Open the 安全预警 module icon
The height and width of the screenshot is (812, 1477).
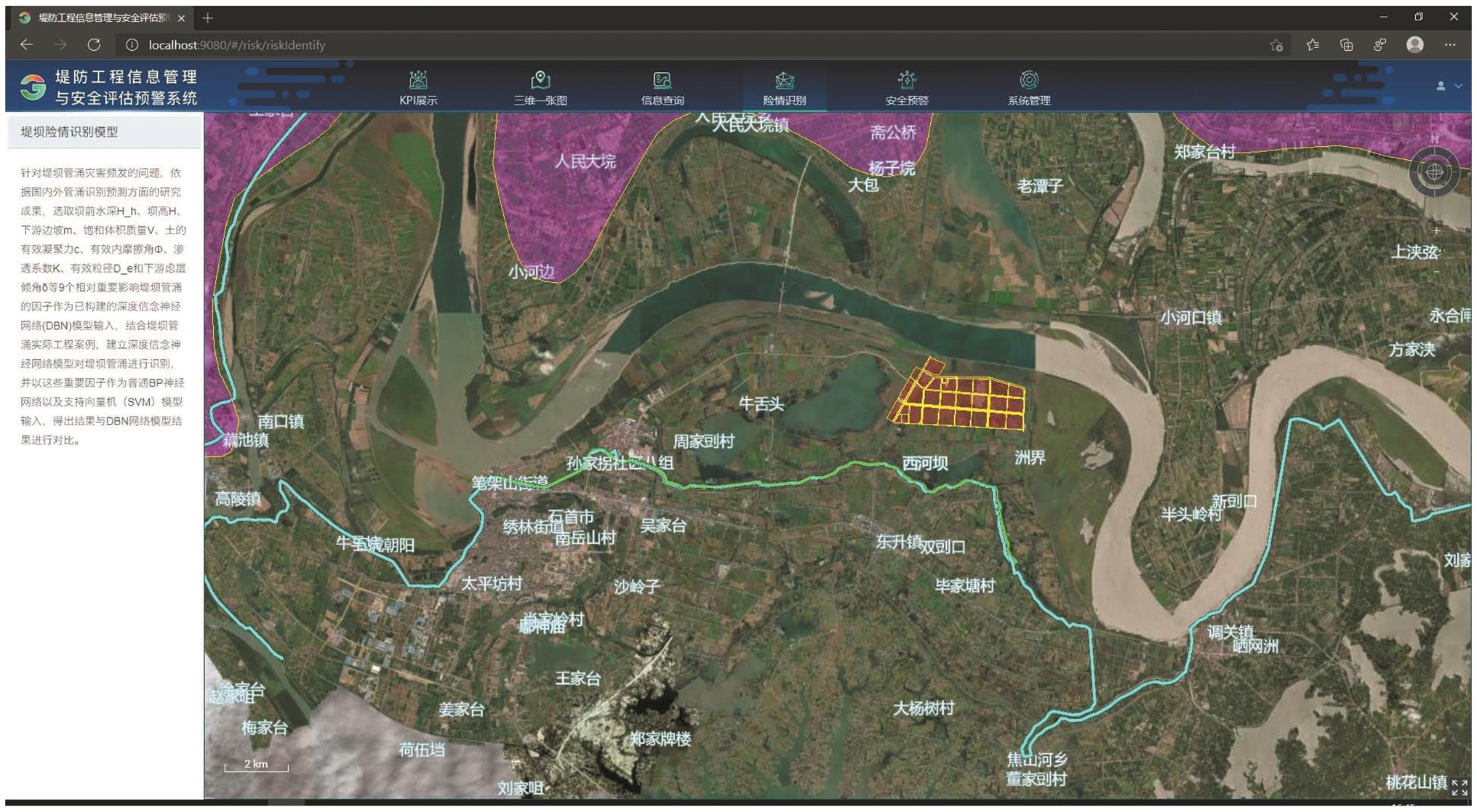[x=906, y=80]
